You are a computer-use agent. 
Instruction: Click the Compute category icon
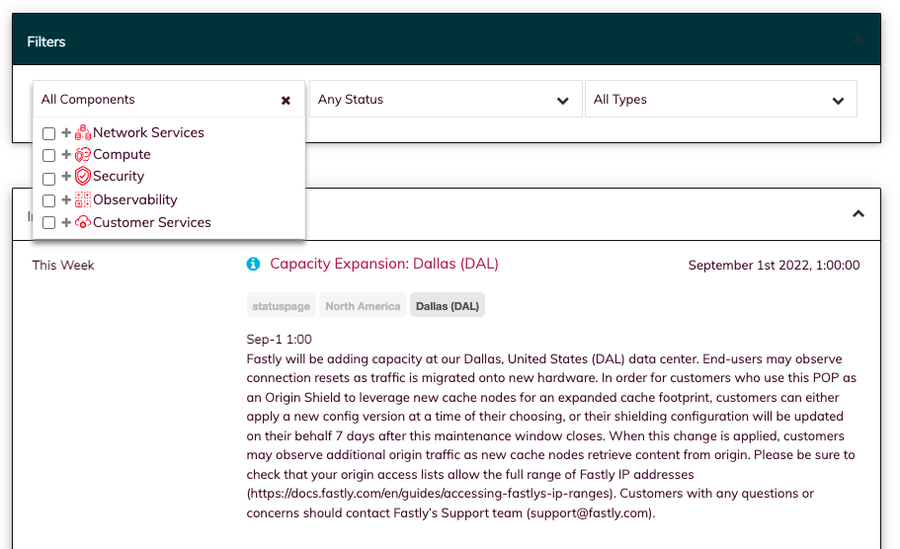click(83, 154)
